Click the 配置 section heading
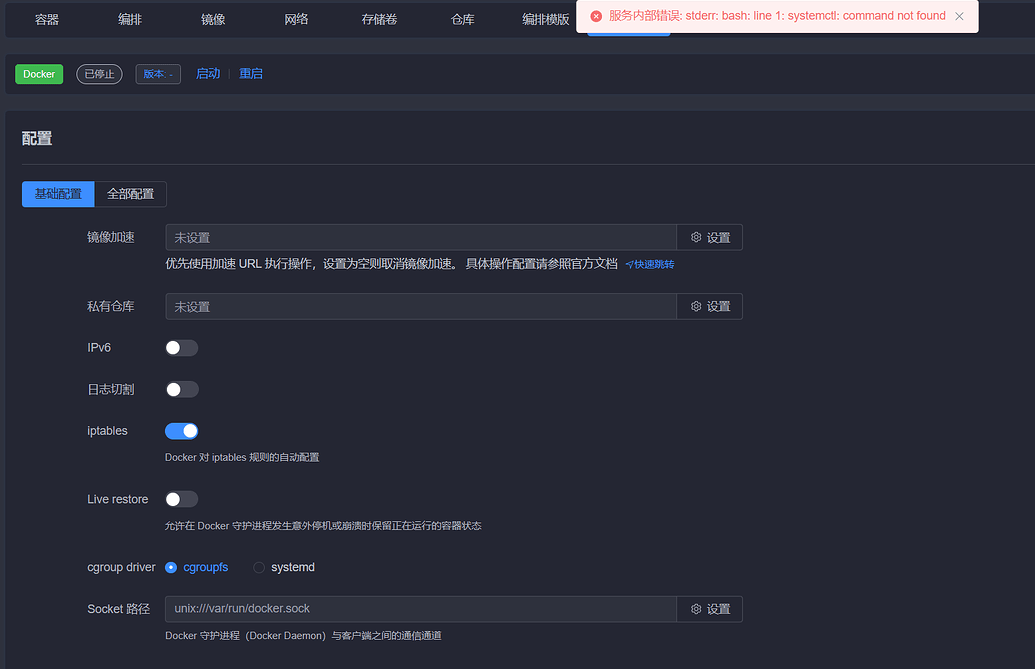Image resolution: width=1035 pixels, height=669 pixels. pos(37,139)
